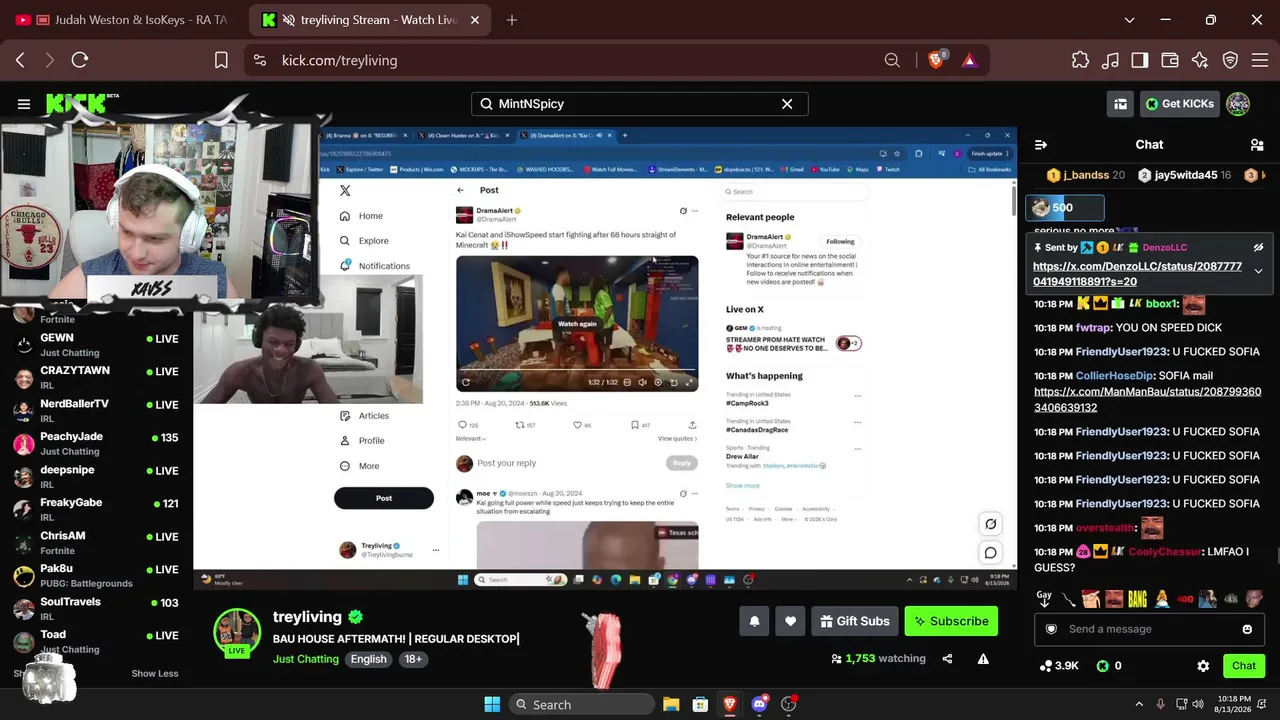The height and width of the screenshot is (720, 1280).
Task: Open chat settings gear
Action: (1203, 666)
